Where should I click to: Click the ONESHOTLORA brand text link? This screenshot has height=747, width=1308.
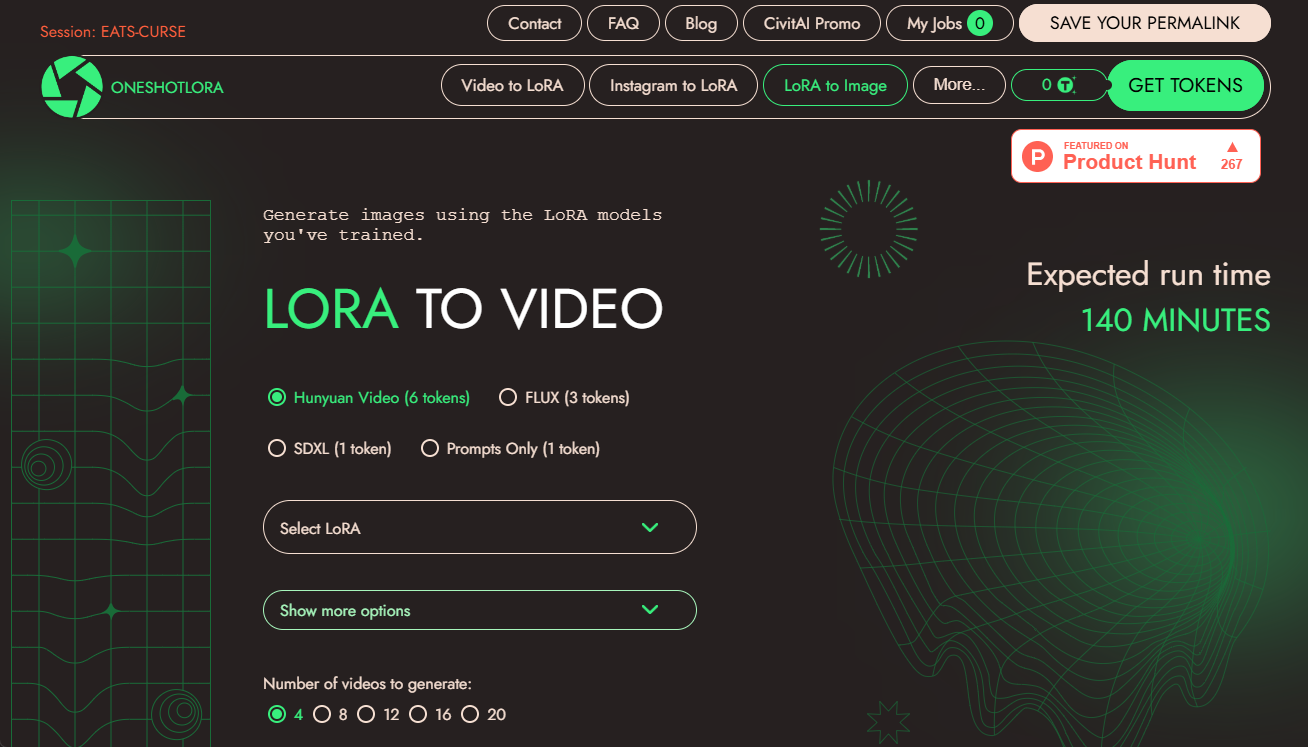pyautogui.click(x=167, y=87)
